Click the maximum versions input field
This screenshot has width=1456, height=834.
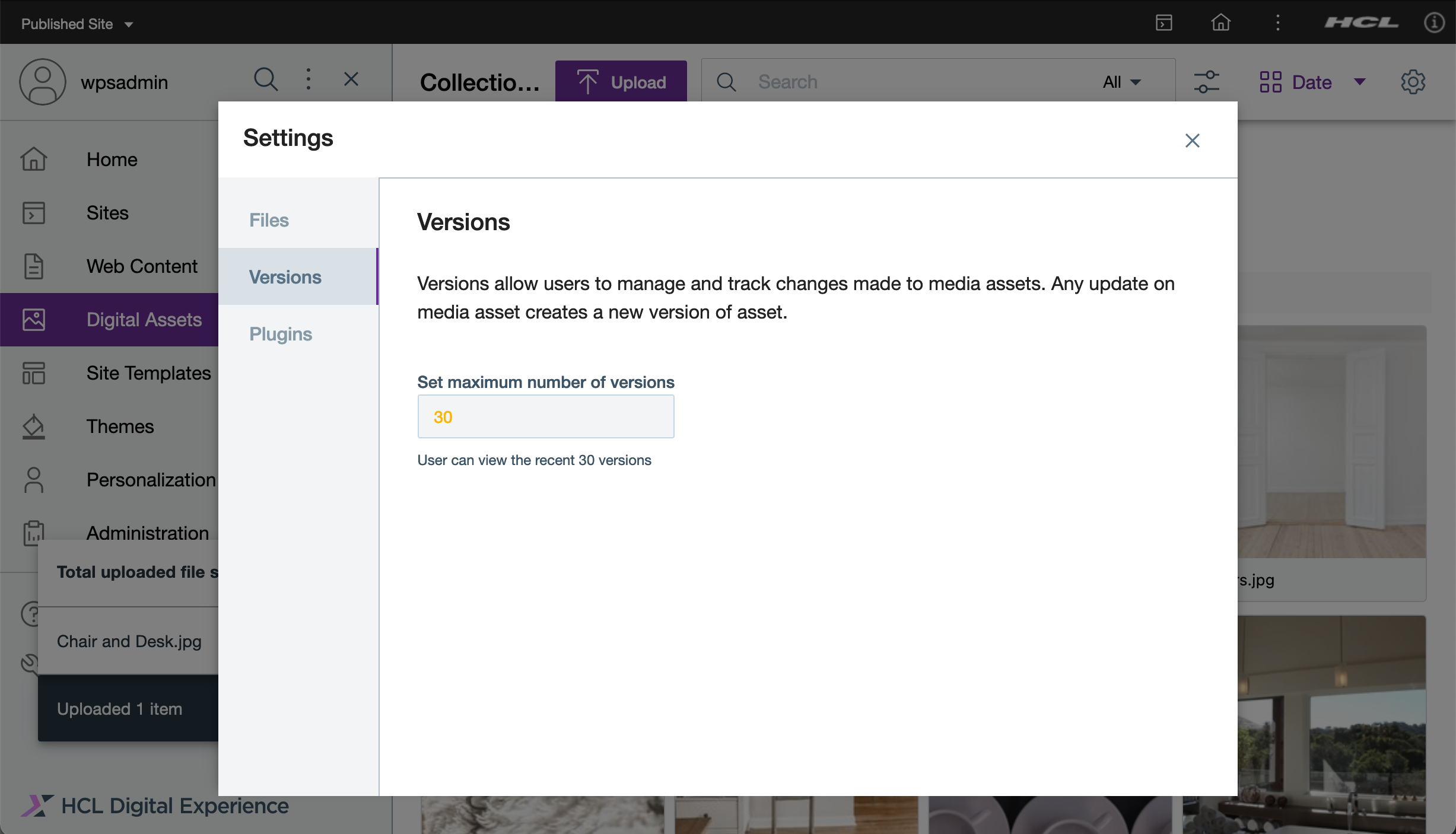coord(546,416)
